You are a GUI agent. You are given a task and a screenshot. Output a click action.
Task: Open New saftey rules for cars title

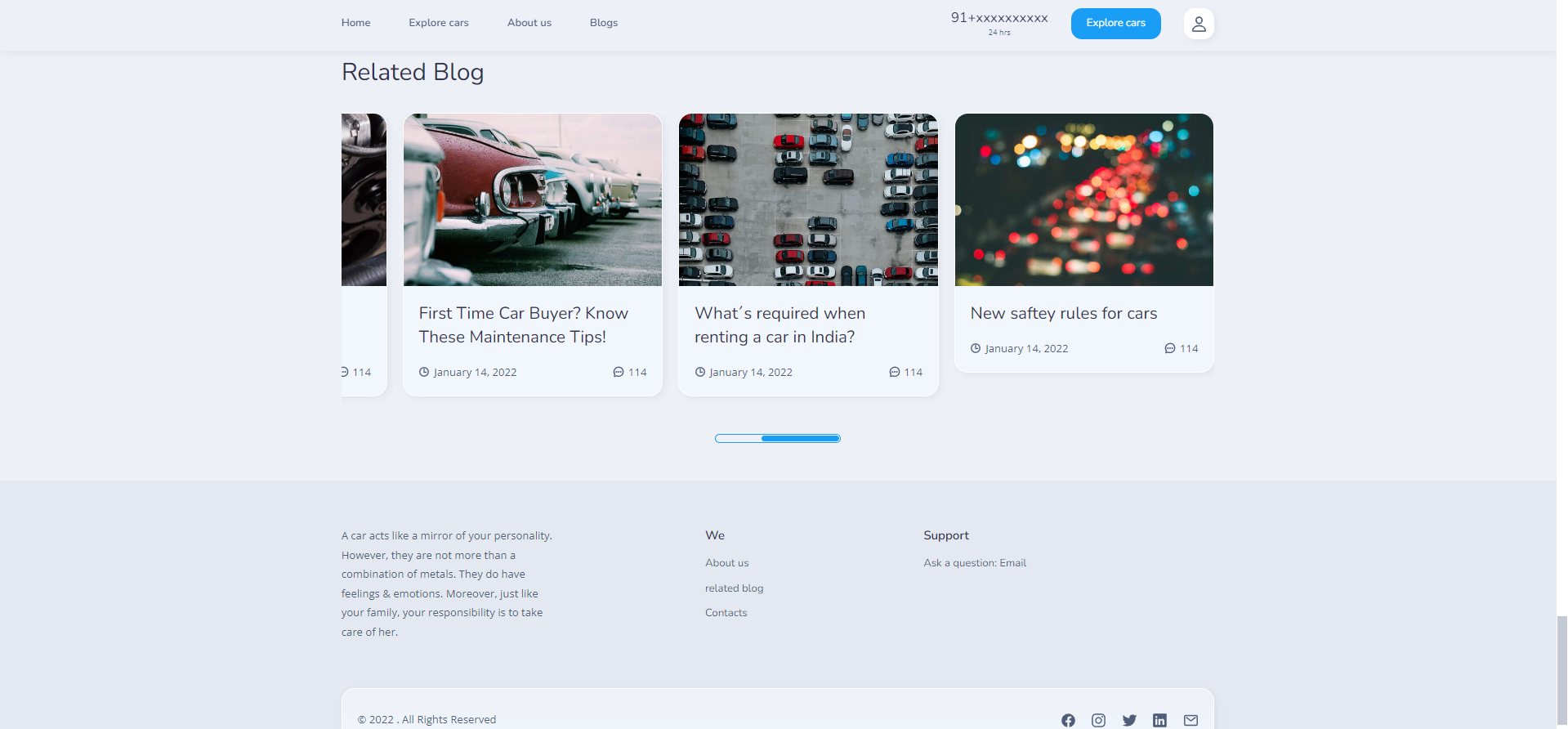[x=1064, y=314]
